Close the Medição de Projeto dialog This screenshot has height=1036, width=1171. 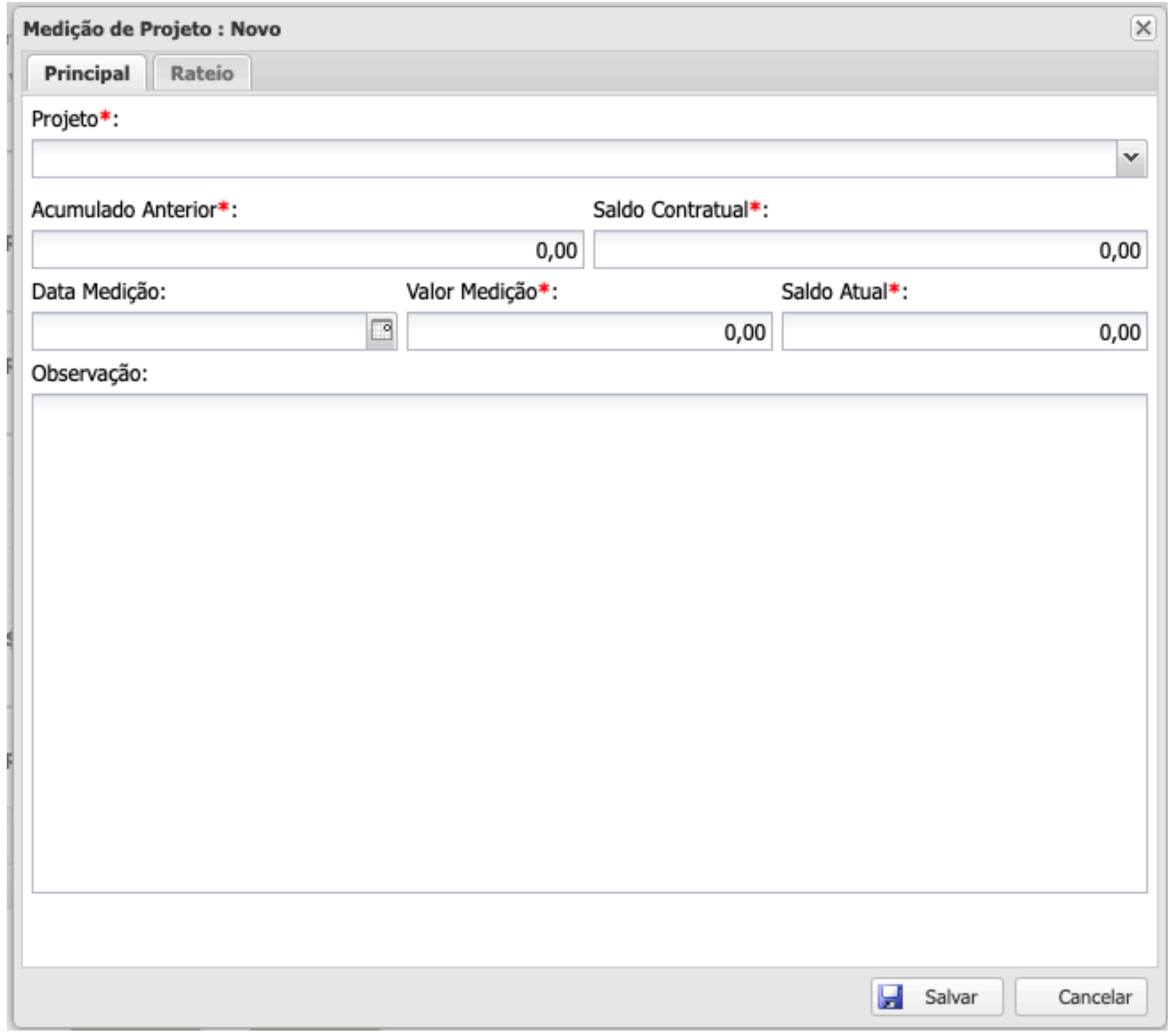[x=1143, y=28]
